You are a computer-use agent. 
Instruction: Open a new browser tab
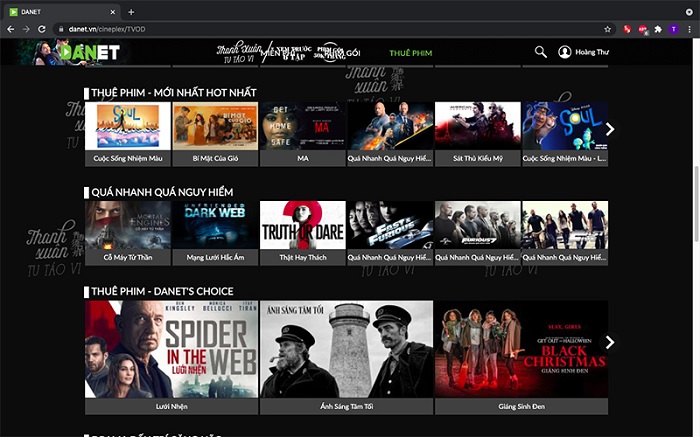[x=131, y=11]
